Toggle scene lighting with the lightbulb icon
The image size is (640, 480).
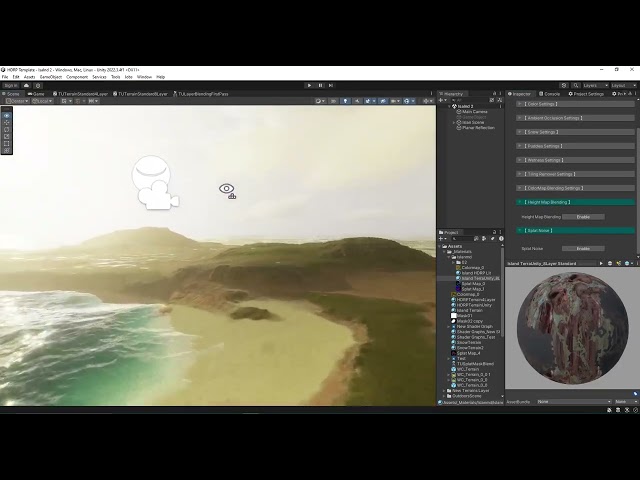[x=345, y=101]
